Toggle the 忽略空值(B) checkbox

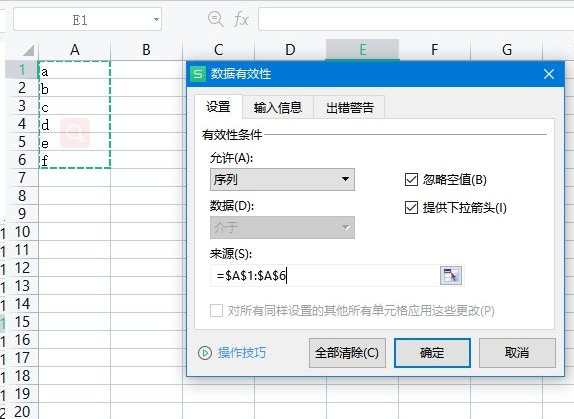[x=411, y=180]
